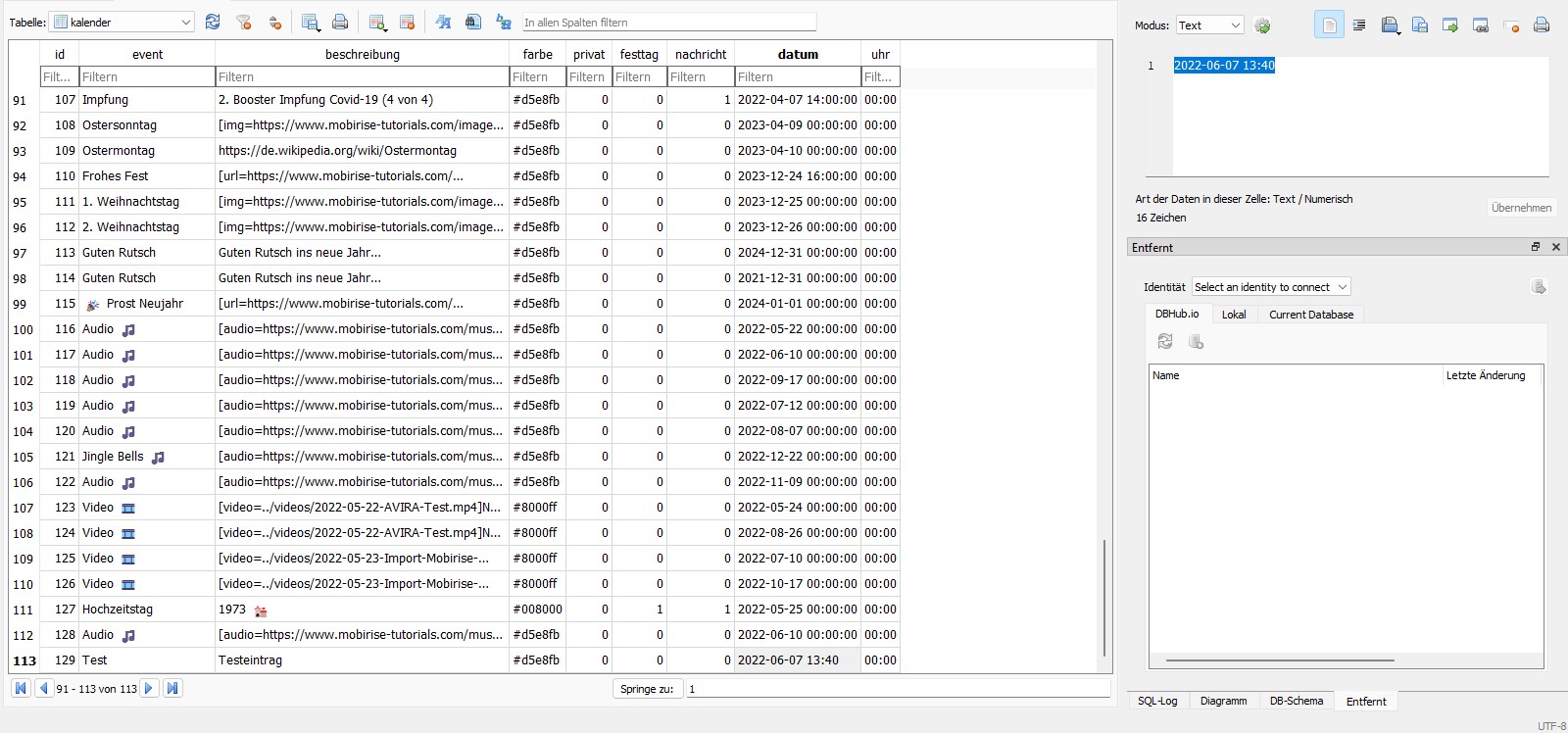
Task: Clear all filters using the funnel icon
Action: 244,22
